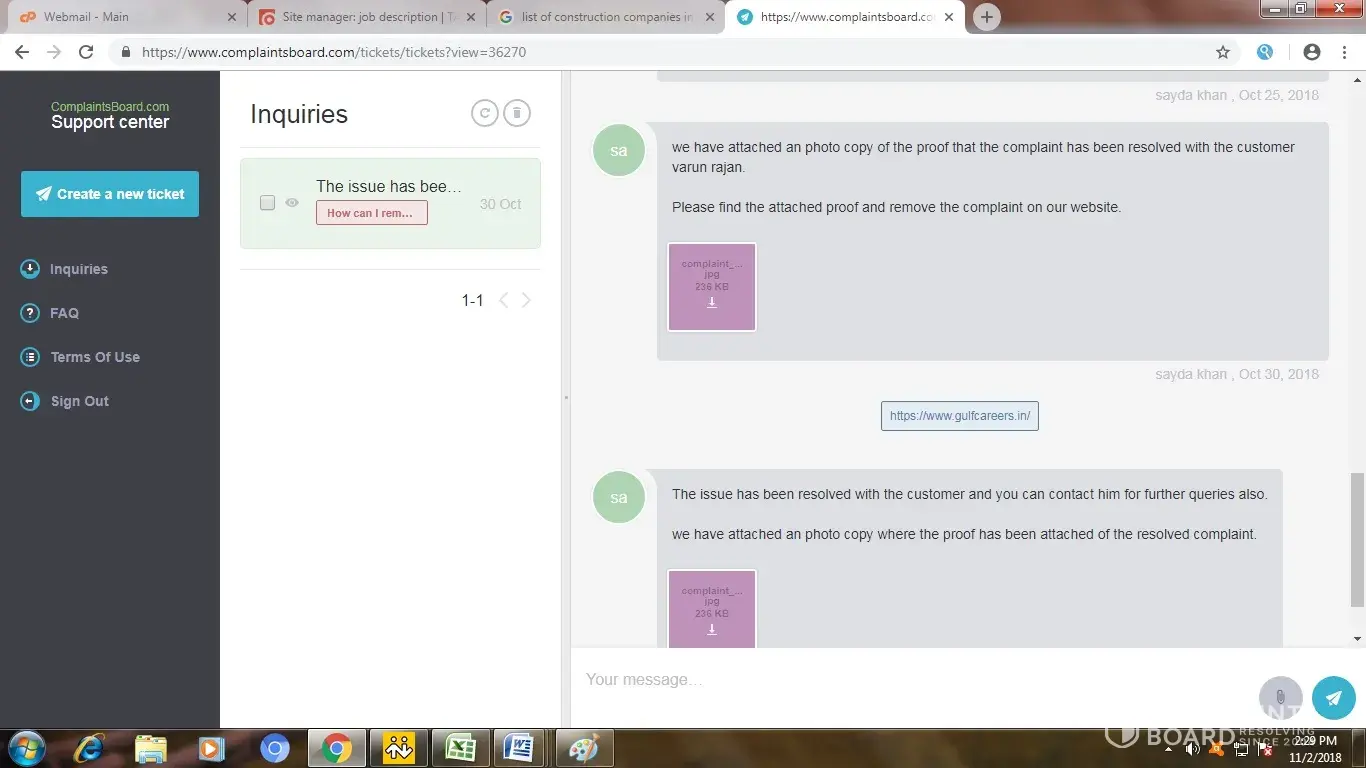
Task: Click into the 'Your message…' field
Action: pos(910,680)
